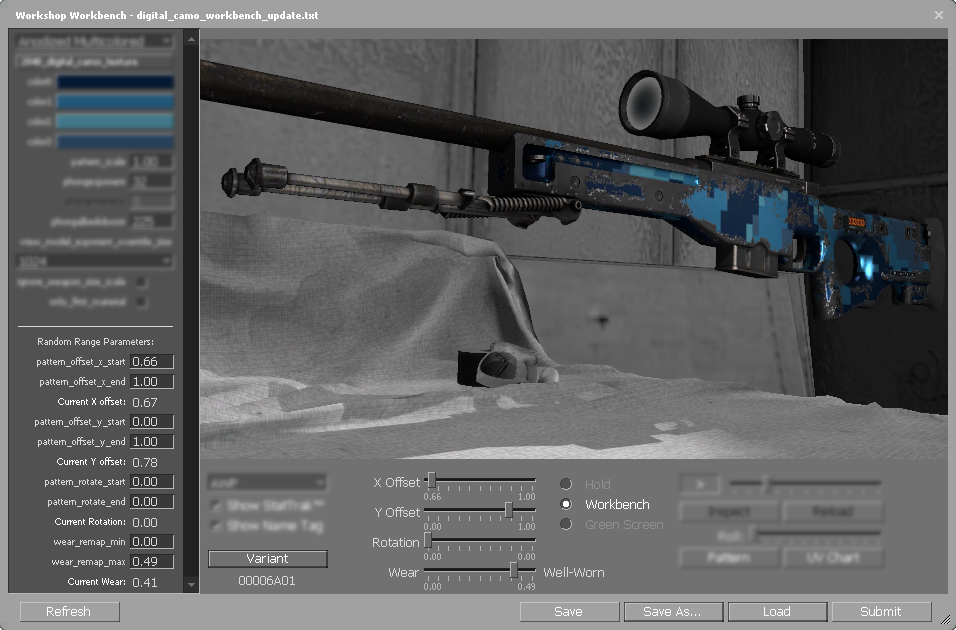Click the Save As... button
This screenshot has width=956, height=630.
point(673,612)
